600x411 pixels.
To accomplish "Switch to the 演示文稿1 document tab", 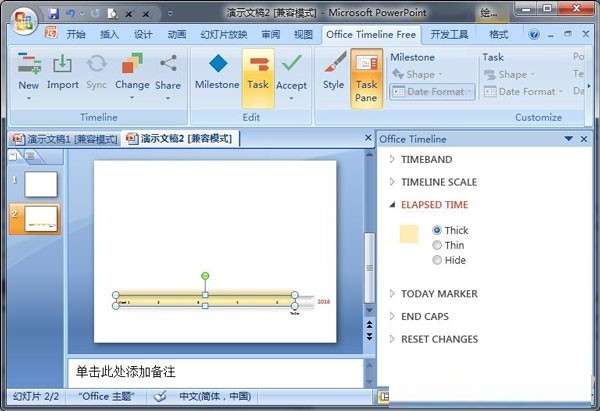I will click(x=65, y=139).
